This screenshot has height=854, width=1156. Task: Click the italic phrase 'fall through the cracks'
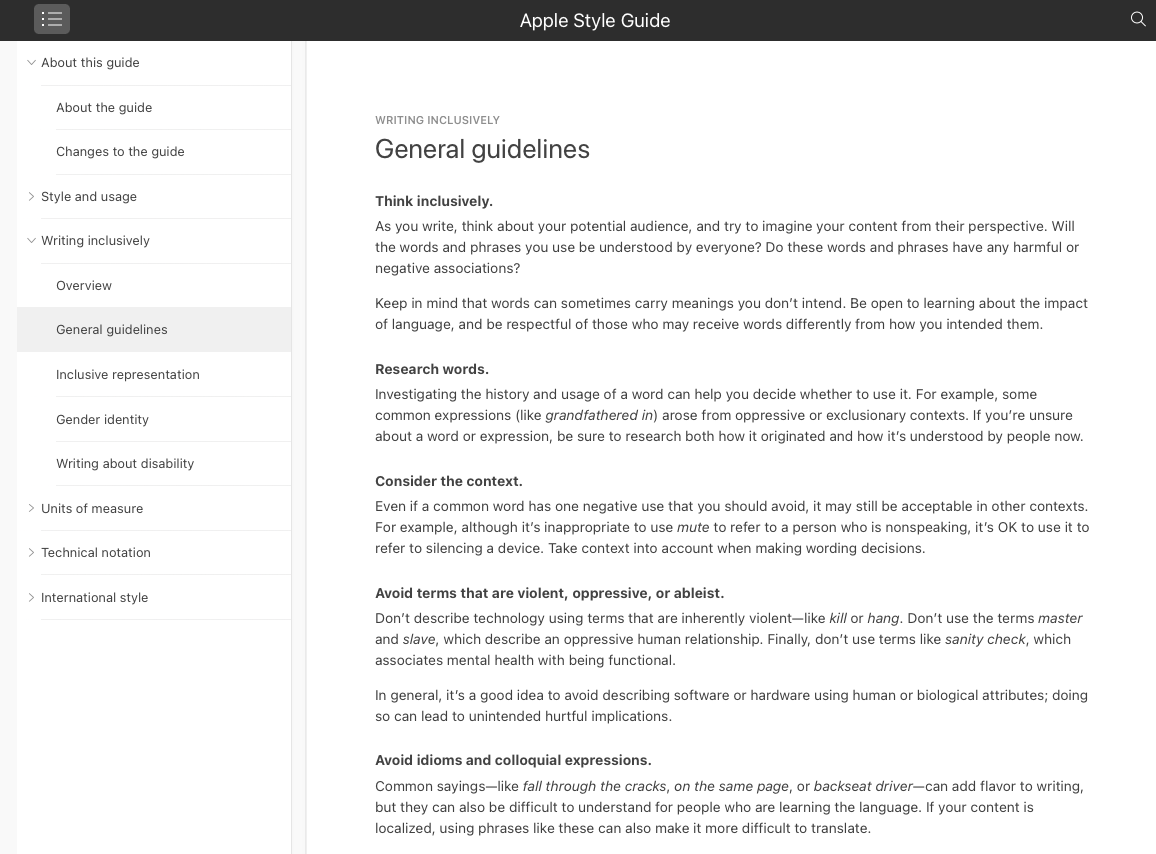click(595, 786)
